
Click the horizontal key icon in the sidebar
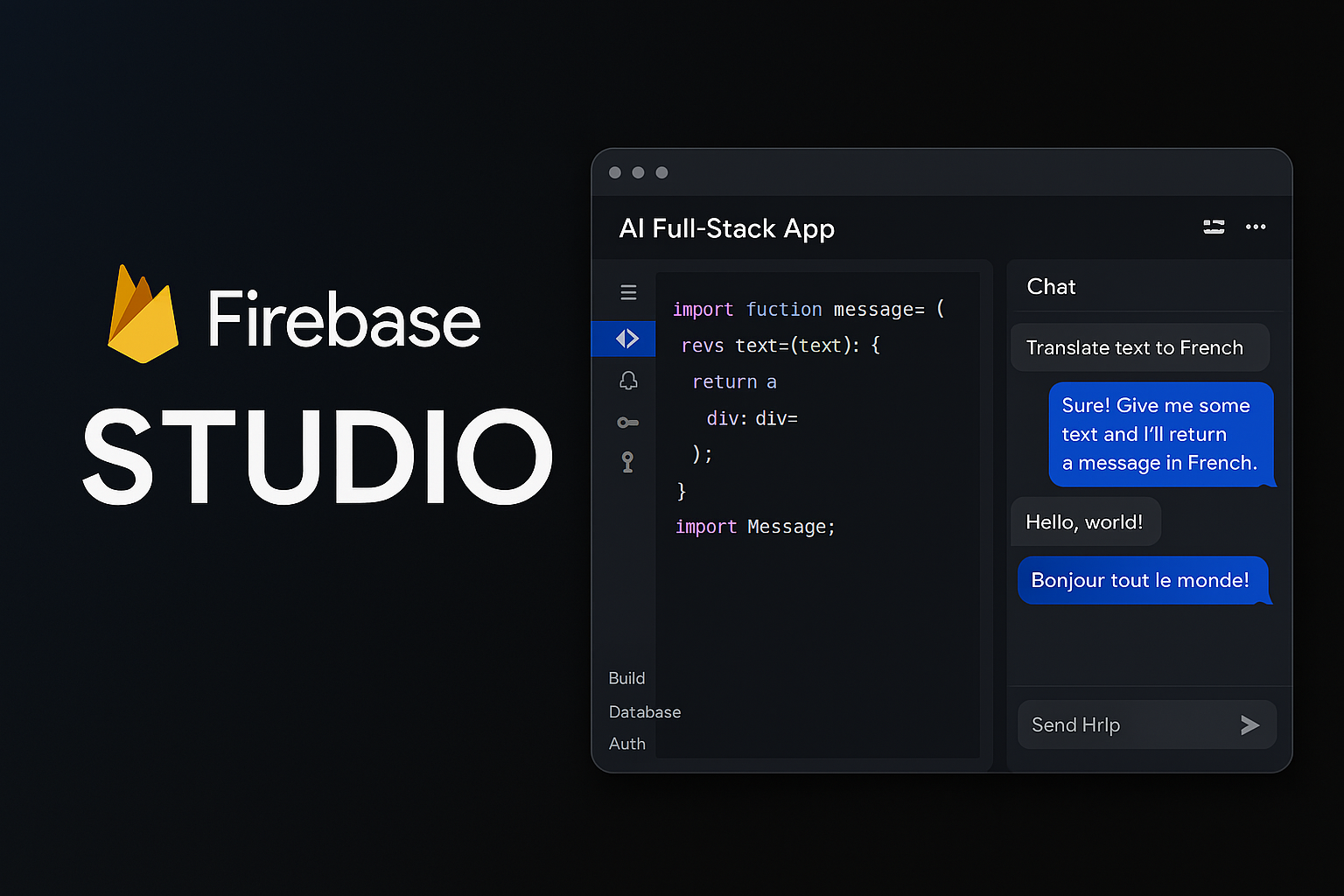point(628,423)
